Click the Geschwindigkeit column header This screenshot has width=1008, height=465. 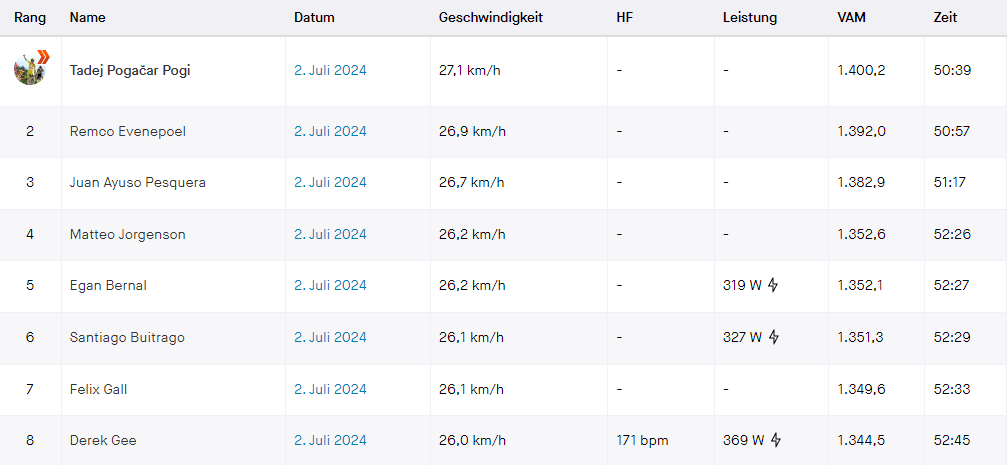click(x=490, y=18)
